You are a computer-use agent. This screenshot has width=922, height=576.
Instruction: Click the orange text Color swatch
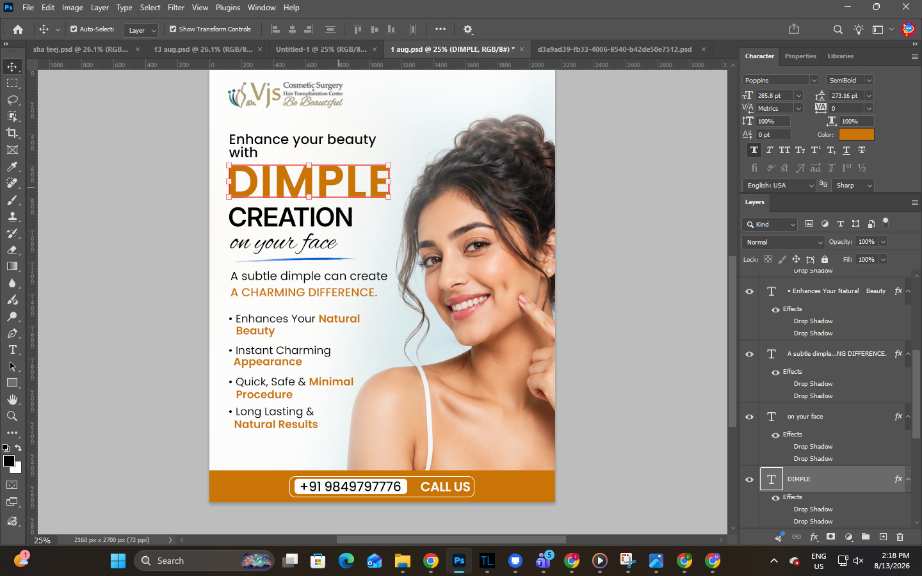coord(856,135)
